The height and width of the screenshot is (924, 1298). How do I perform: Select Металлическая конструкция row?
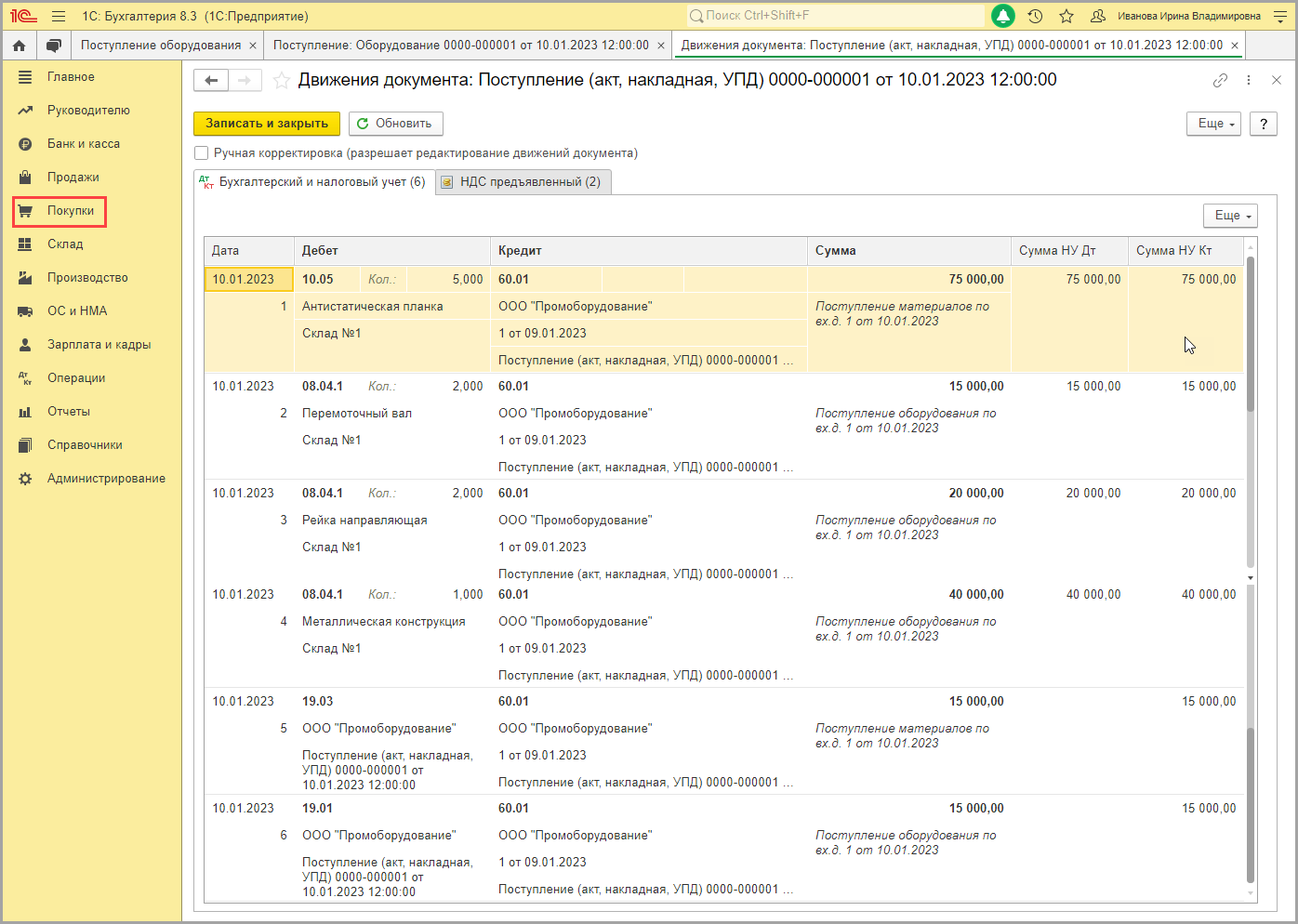[x=384, y=622]
